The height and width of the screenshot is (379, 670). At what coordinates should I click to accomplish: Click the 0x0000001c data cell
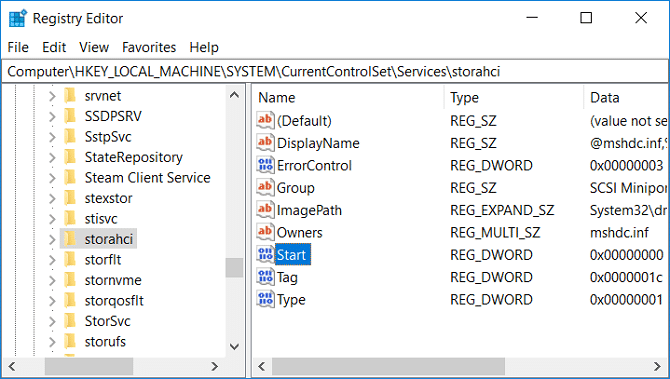(x=626, y=277)
